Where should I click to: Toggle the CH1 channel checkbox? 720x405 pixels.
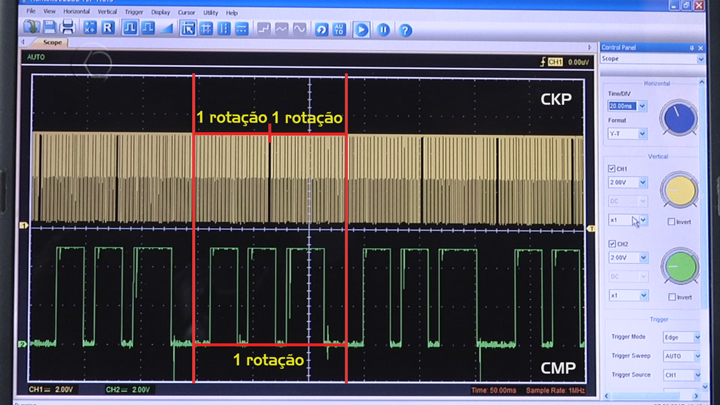[x=612, y=169]
